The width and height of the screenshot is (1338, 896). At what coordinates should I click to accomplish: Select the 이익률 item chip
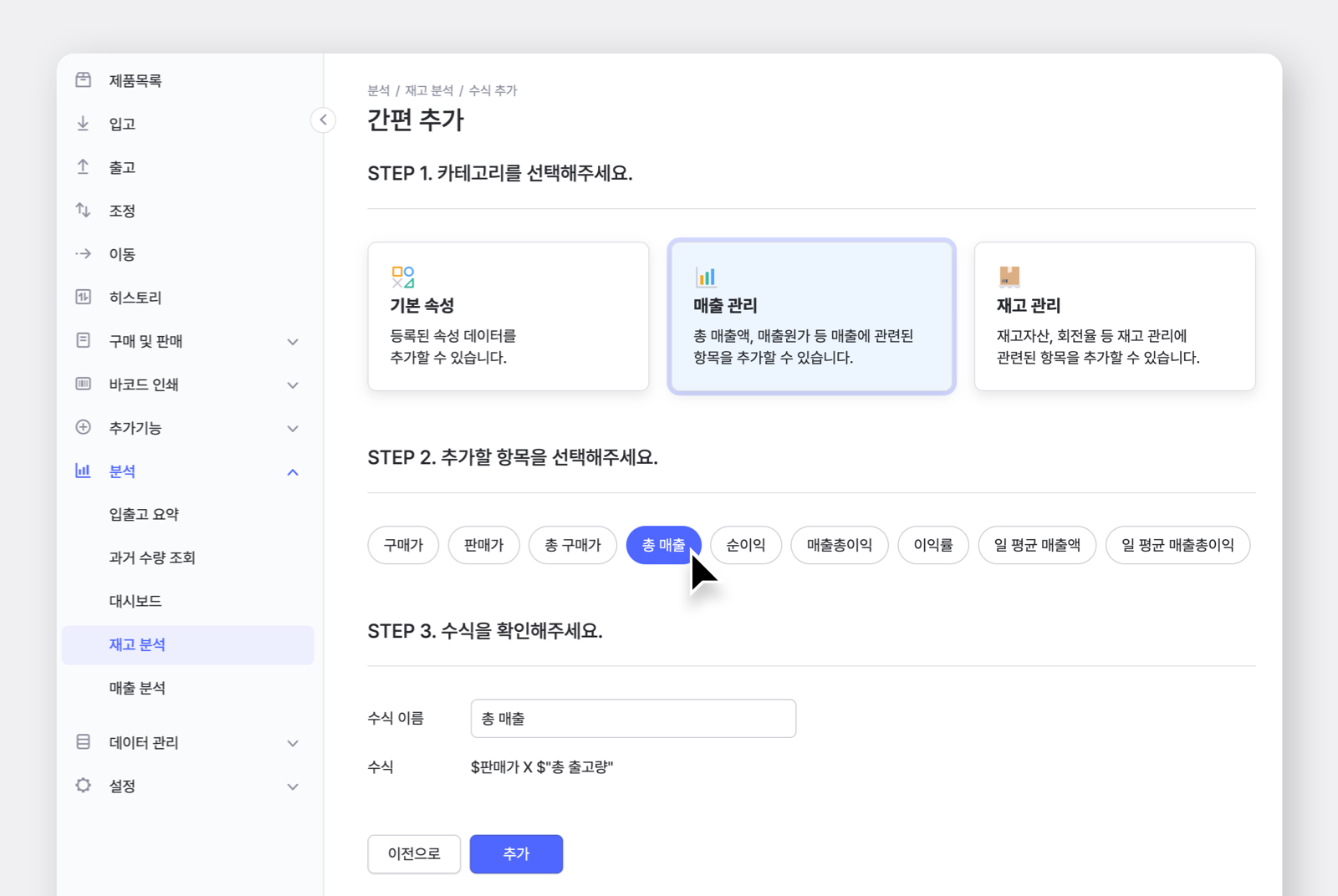pos(932,545)
